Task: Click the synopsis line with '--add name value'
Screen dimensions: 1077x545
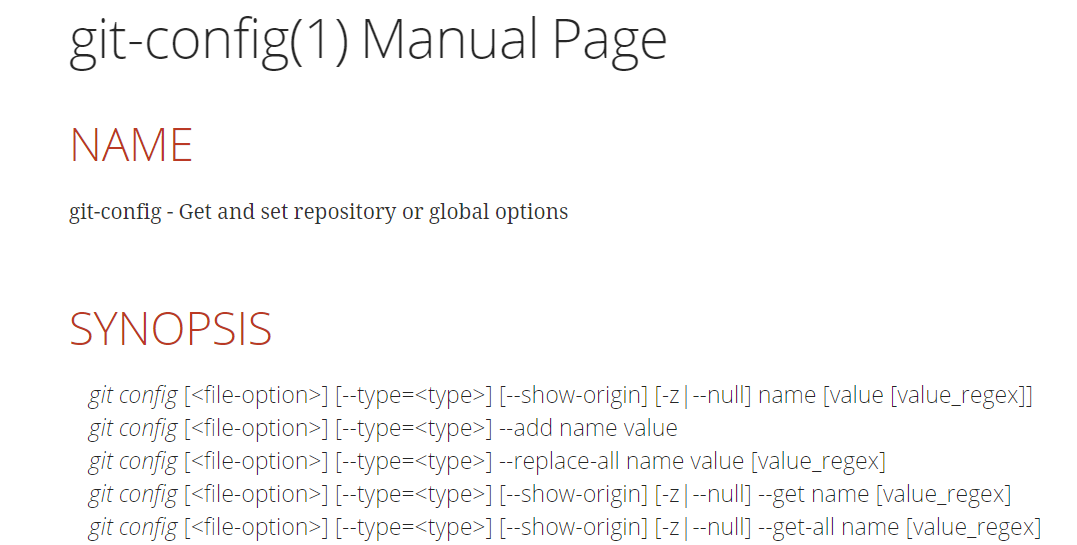Action: click(x=383, y=429)
